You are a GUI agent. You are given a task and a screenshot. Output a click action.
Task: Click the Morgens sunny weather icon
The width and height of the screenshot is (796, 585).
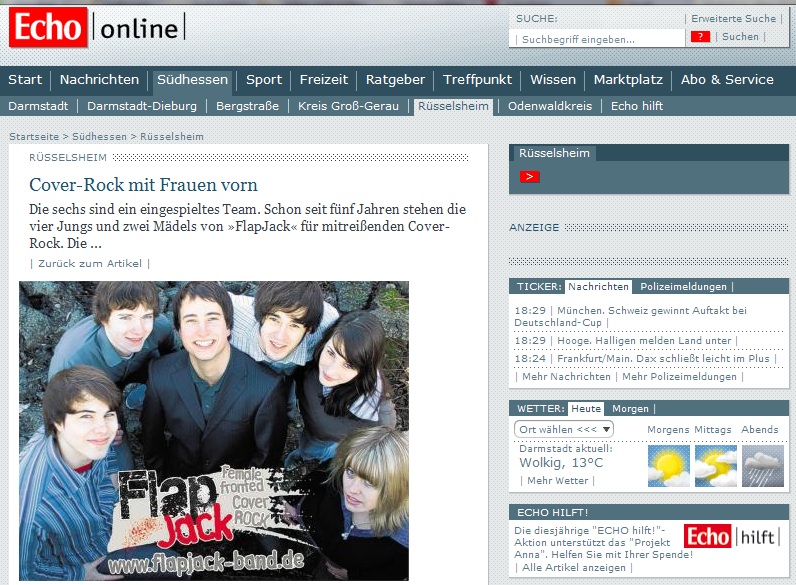(669, 466)
